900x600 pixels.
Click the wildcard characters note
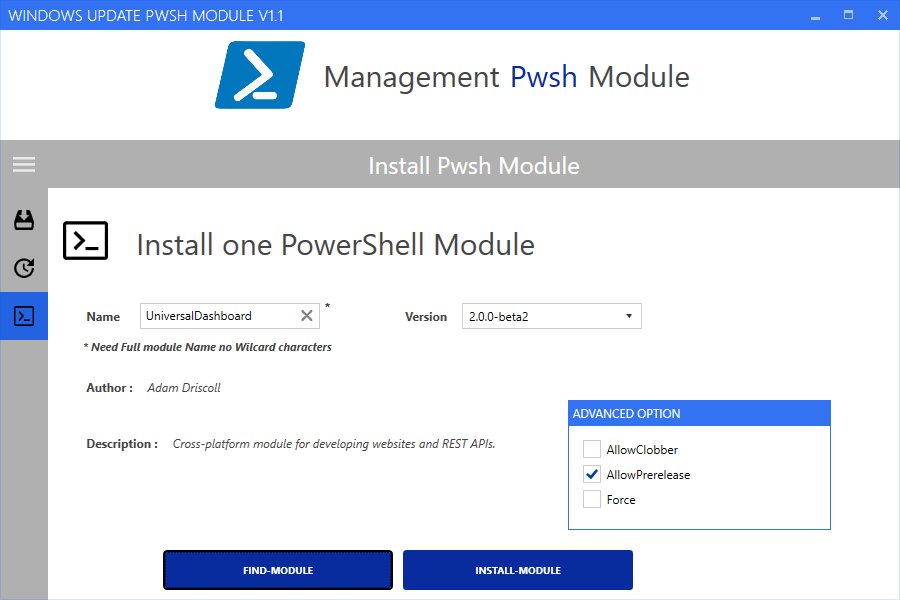(x=208, y=347)
